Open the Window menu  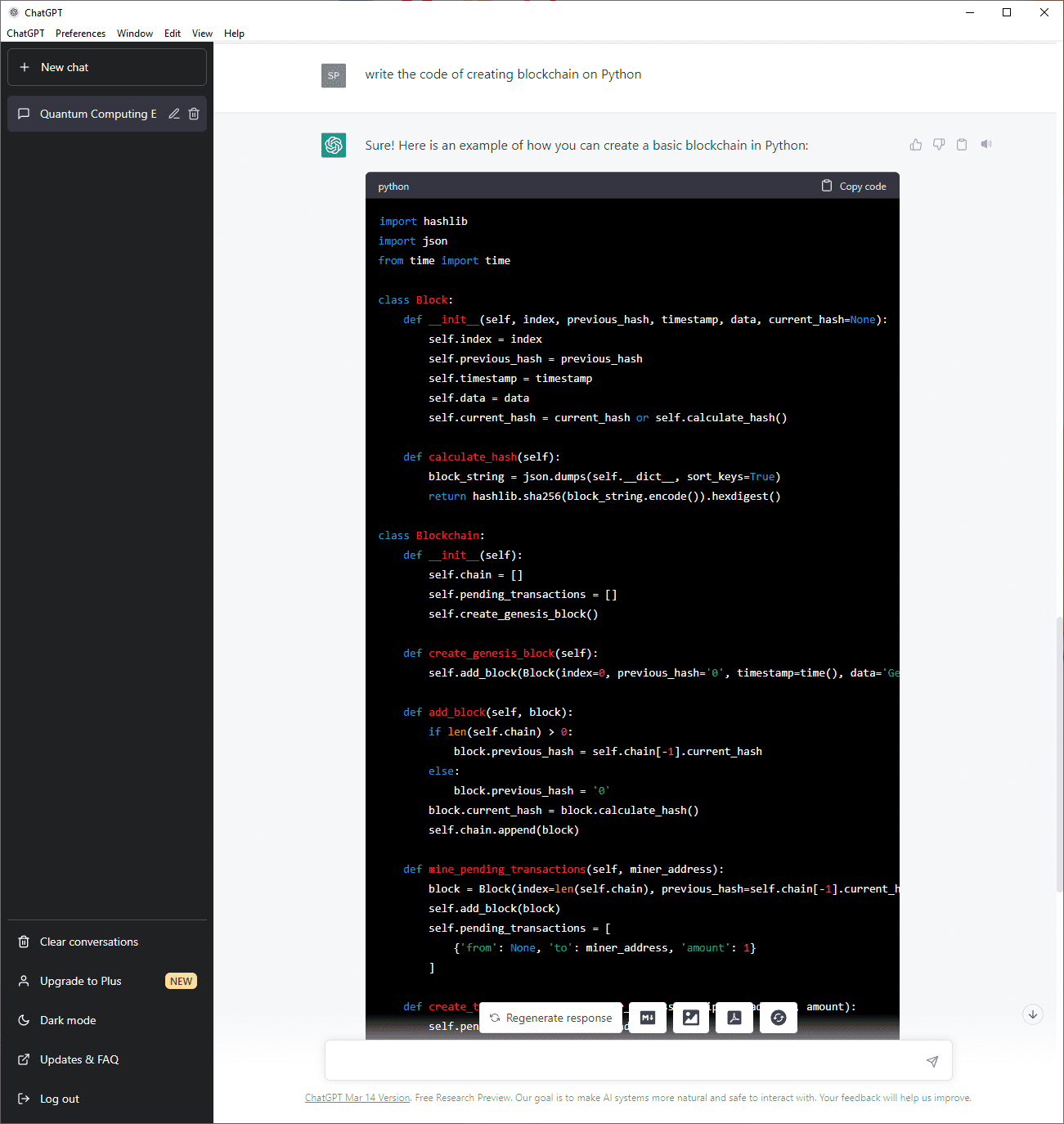(x=135, y=34)
